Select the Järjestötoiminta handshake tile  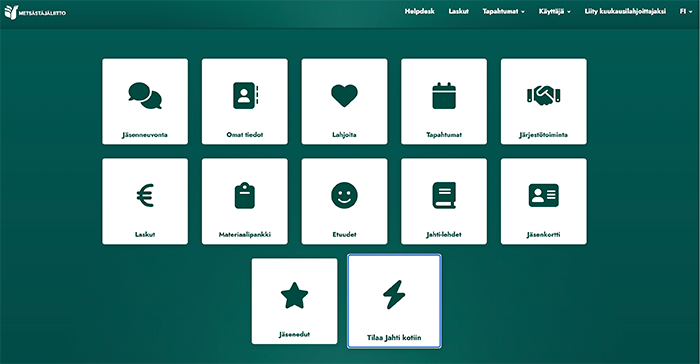tap(544, 101)
